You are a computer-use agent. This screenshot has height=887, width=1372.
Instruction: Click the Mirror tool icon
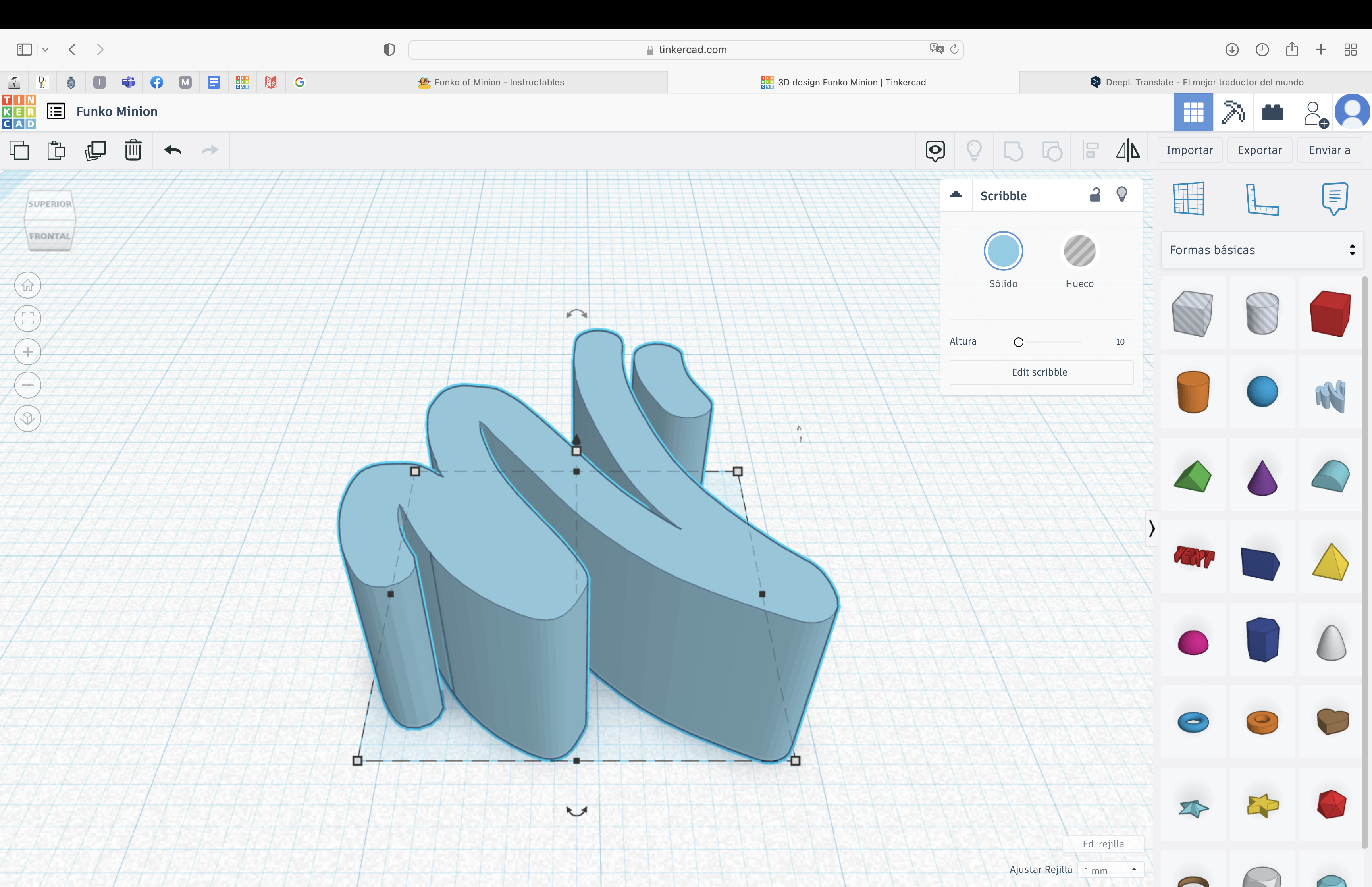point(1128,151)
